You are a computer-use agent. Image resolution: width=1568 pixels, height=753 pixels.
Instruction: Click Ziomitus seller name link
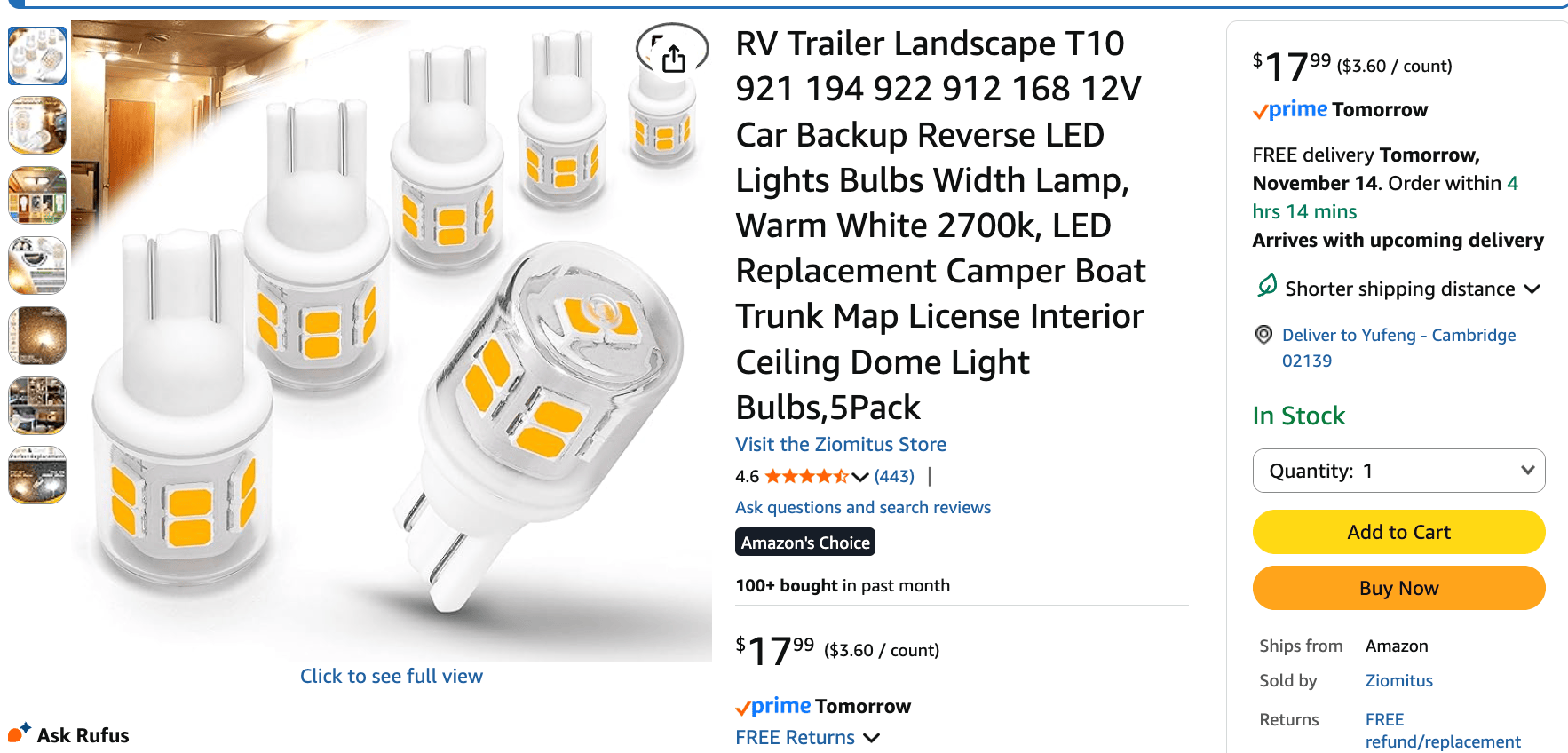point(1398,680)
